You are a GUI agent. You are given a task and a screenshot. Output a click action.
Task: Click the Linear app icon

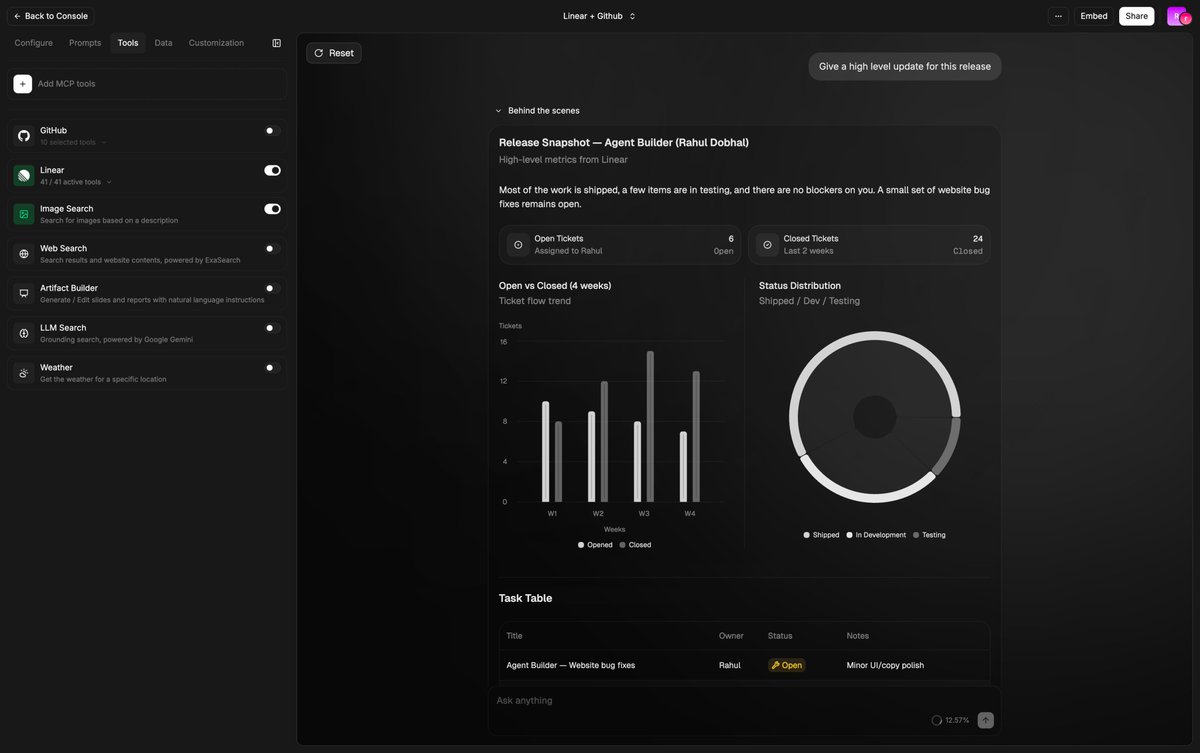[24, 176]
